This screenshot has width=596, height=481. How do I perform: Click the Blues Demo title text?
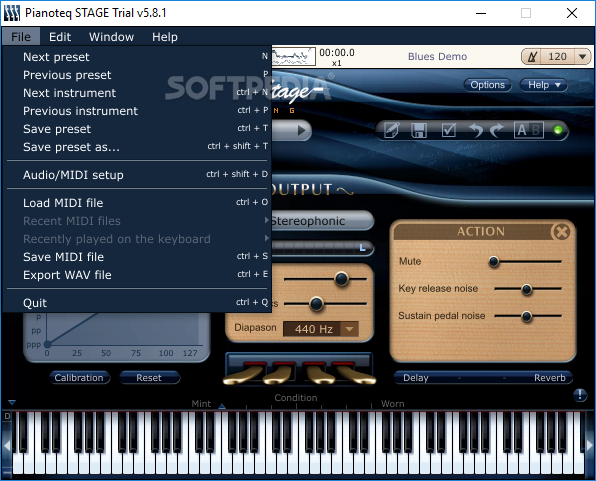pos(437,57)
